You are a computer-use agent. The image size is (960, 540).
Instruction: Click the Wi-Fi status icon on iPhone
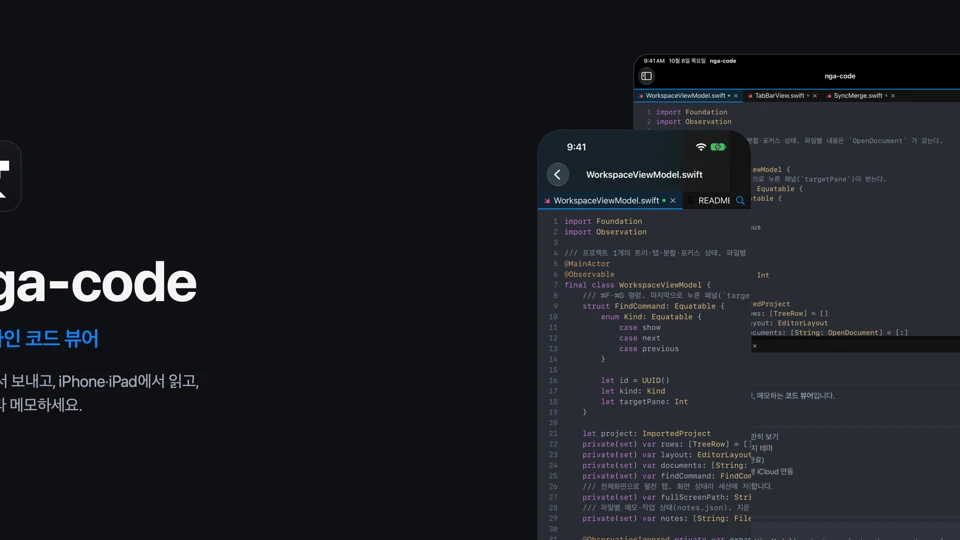701,147
